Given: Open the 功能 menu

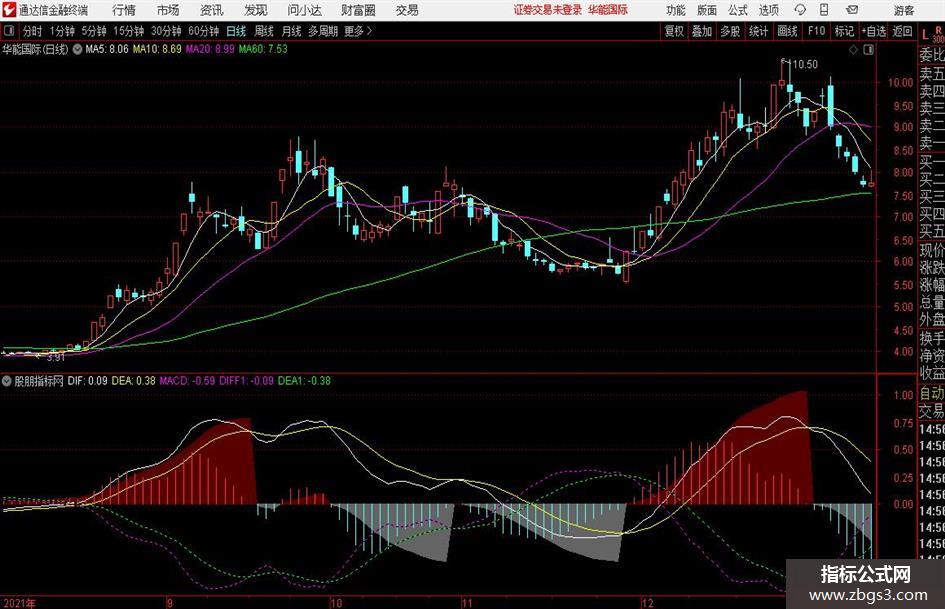Looking at the screenshot, I should pos(676,10).
